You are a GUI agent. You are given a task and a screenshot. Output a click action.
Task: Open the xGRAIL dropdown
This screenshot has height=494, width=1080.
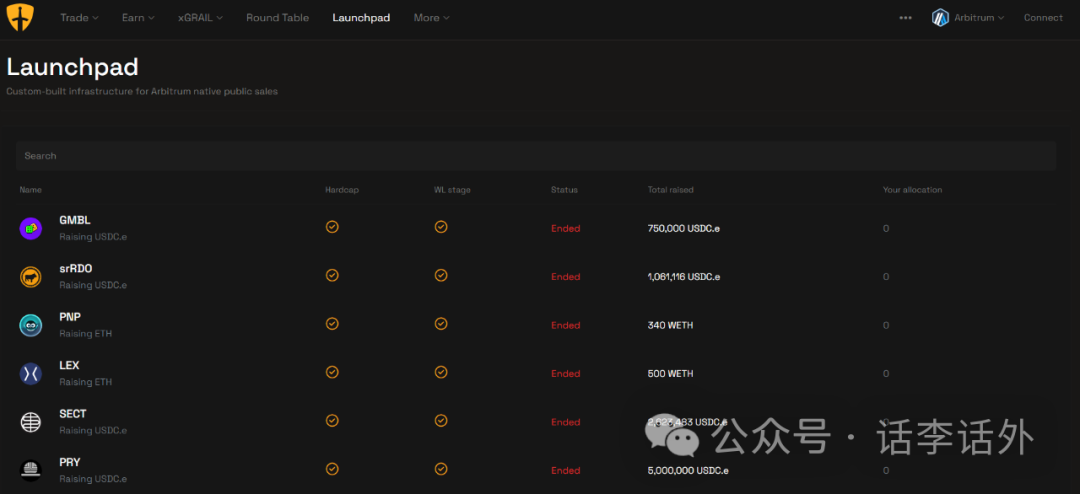pos(200,18)
